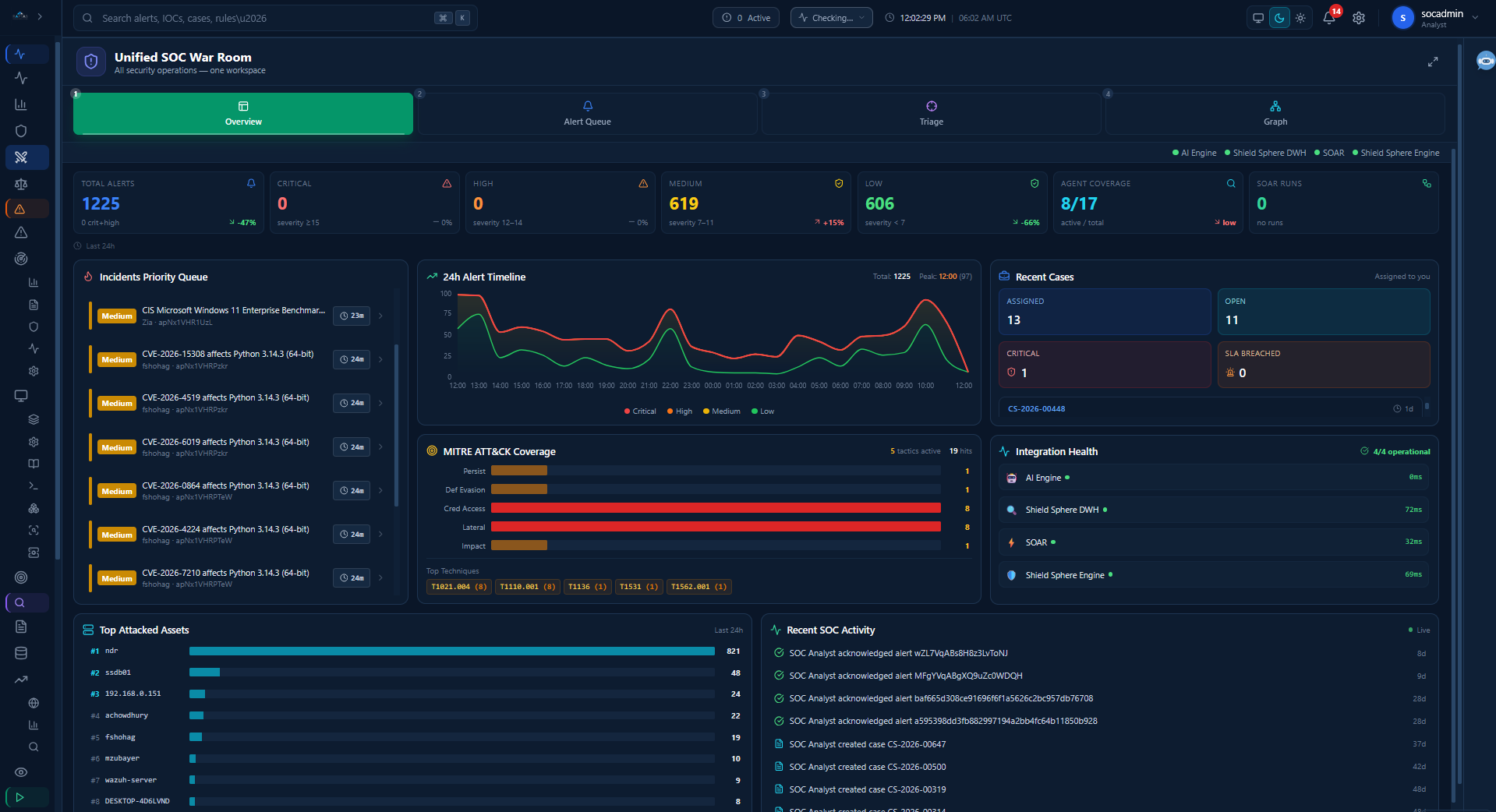The image size is (1496, 812).
Task: Click technique chip T1110.001 (8)
Action: pyautogui.click(x=528, y=587)
